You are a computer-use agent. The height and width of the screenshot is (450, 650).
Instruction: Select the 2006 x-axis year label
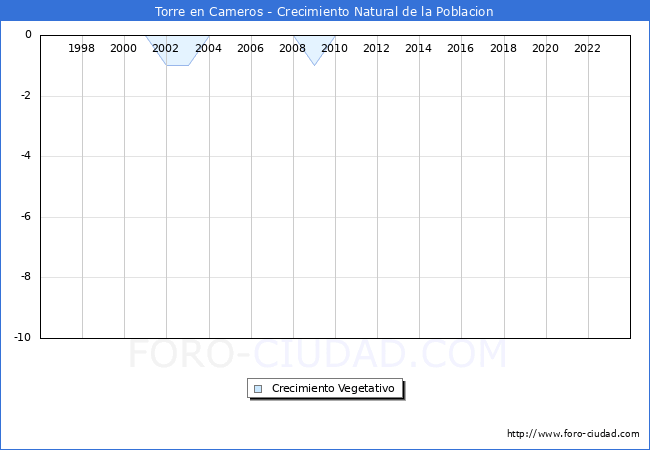tap(250, 48)
